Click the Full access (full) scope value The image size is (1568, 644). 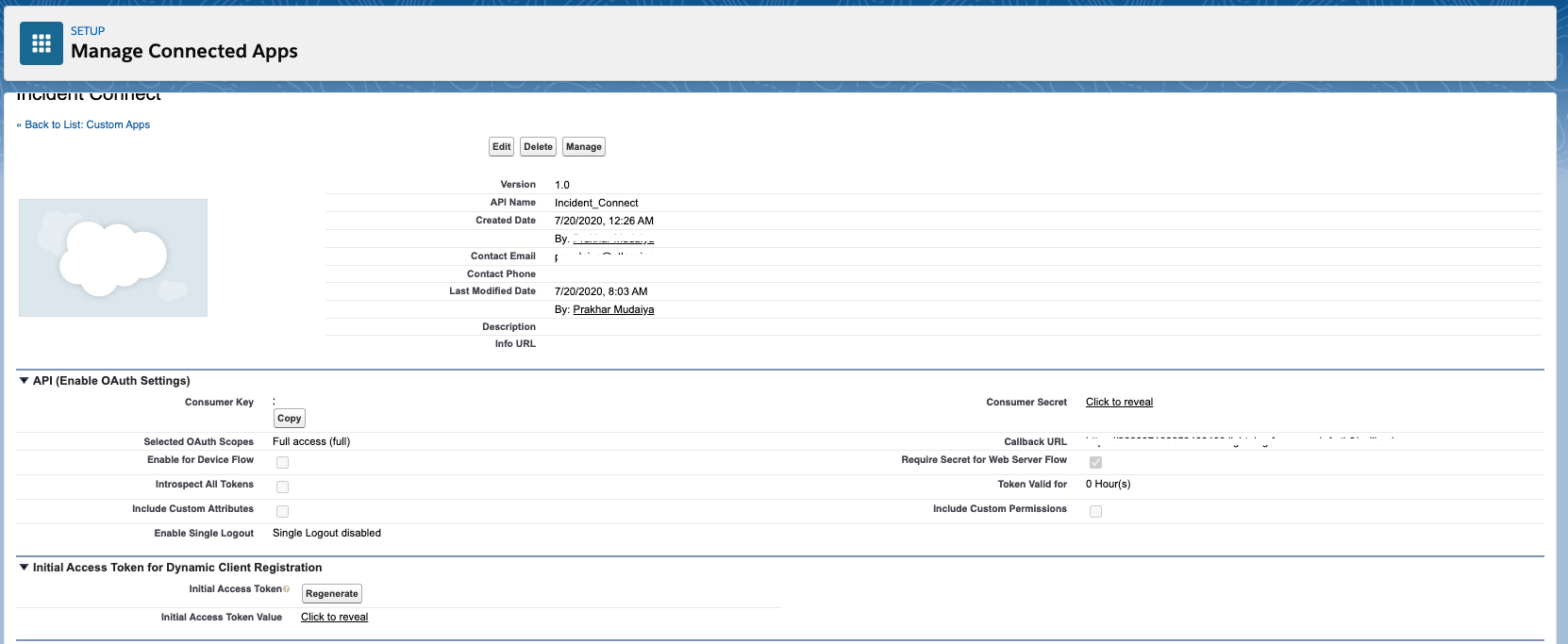[311, 441]
